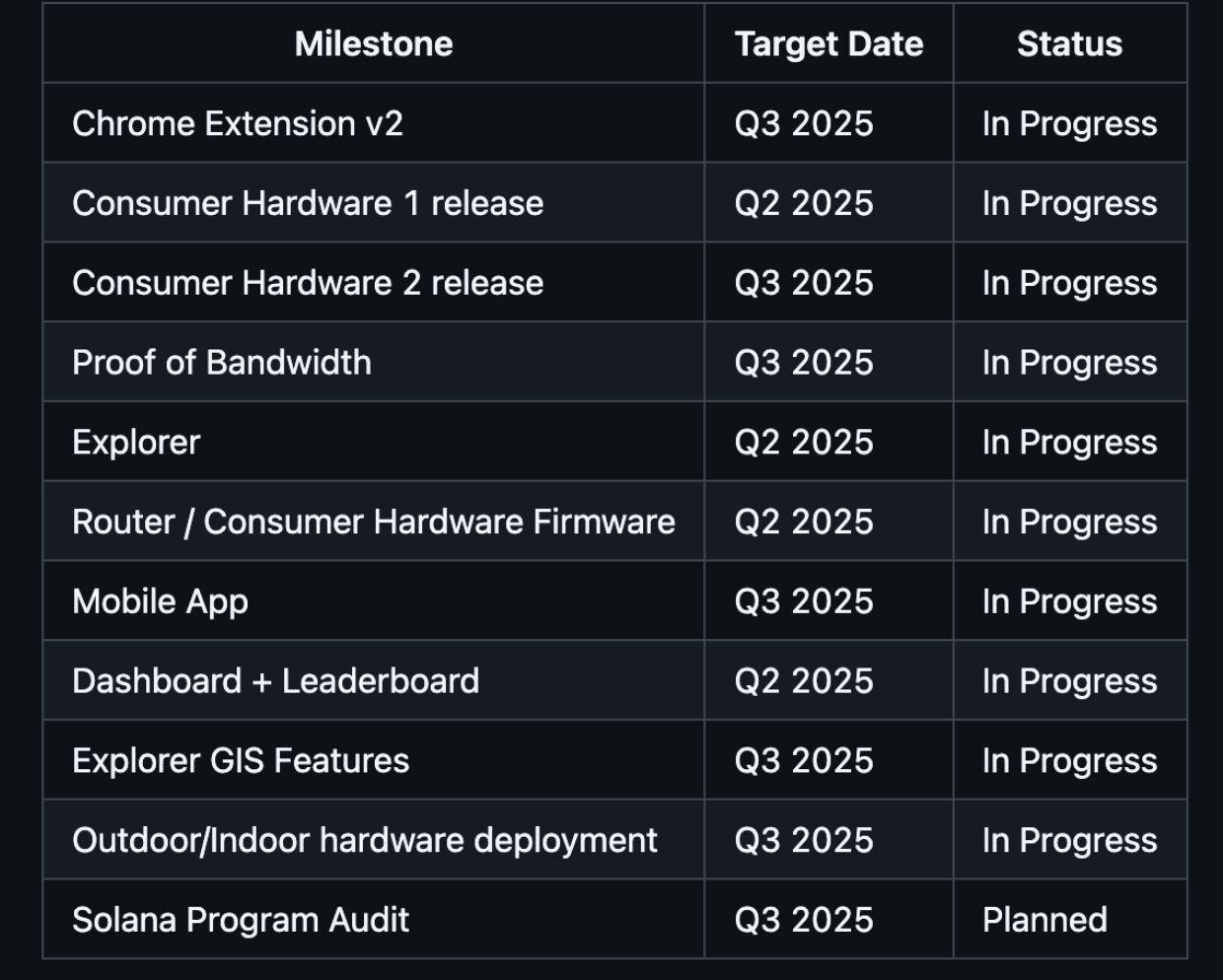Click the Planned status of Solana audit
Image resolution: width=1223 pixels, height=980 pixels.
point(1044,920)
